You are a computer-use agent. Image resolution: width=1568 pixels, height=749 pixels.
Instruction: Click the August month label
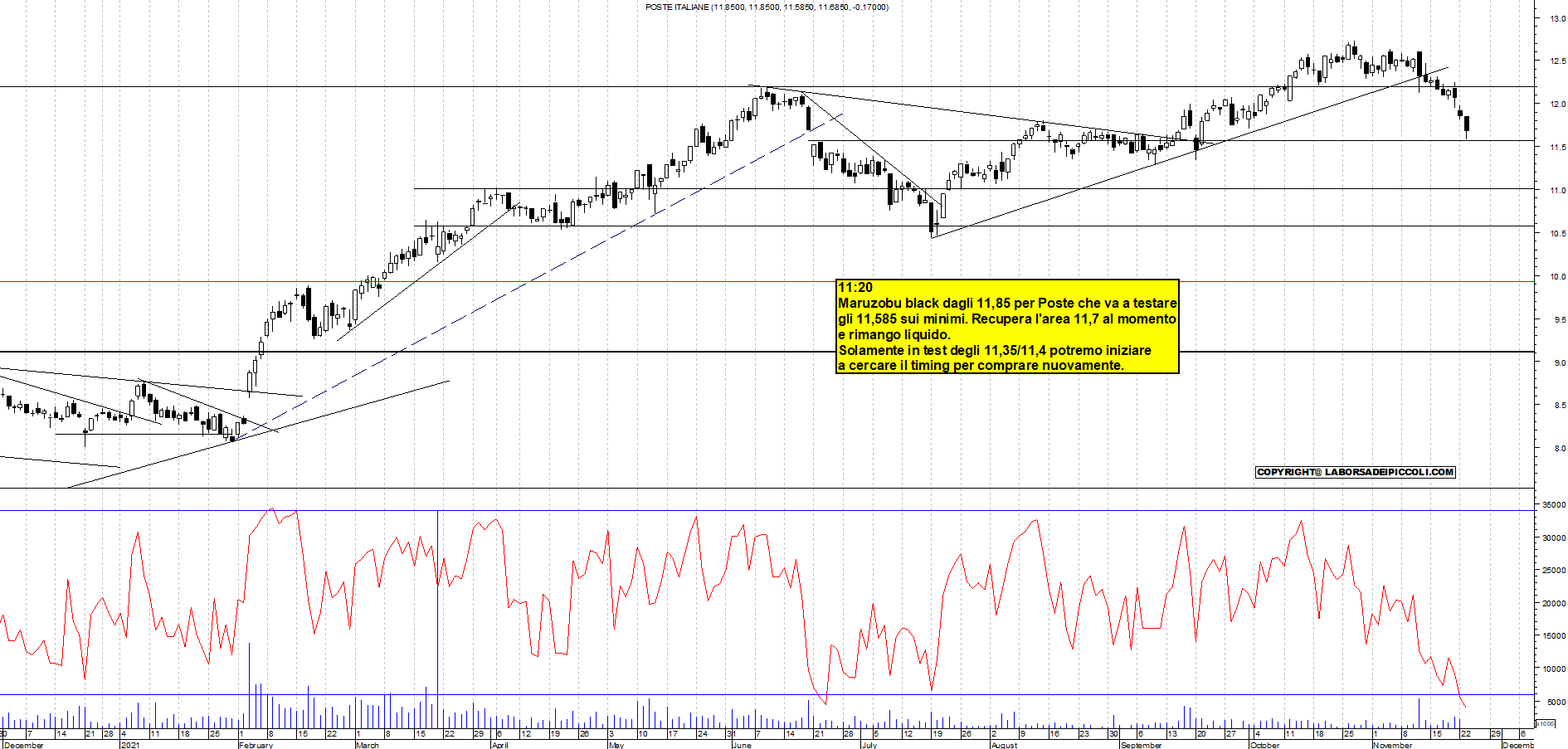pos(1004,745)
